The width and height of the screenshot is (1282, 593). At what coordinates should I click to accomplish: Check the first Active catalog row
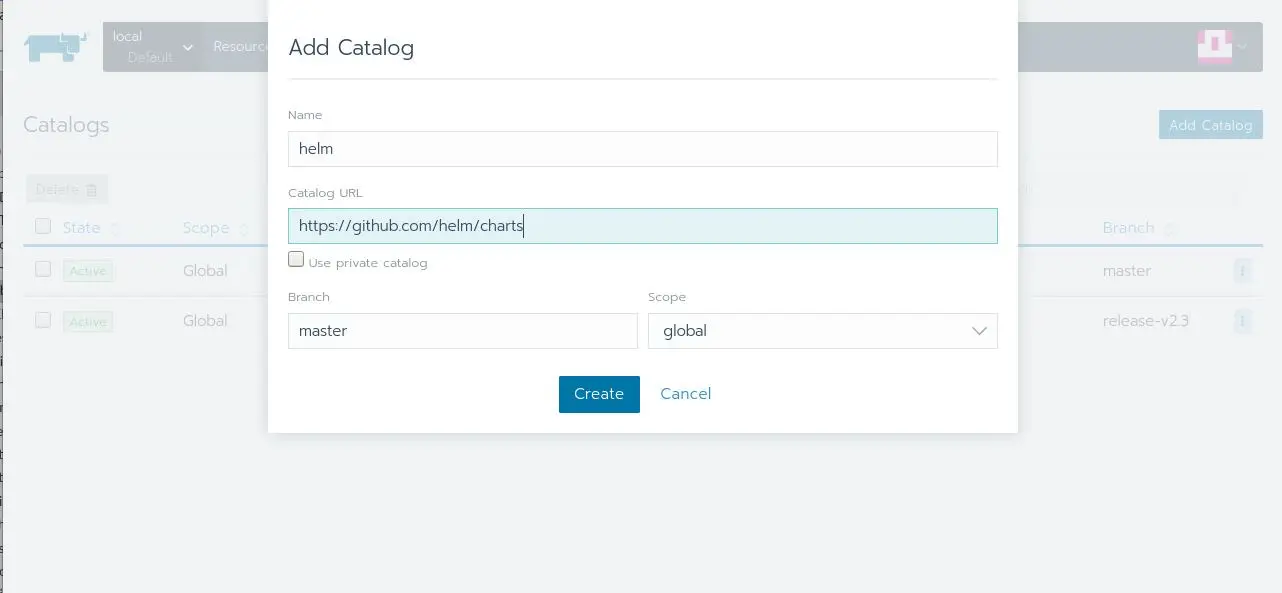click(x=43, y=269)
